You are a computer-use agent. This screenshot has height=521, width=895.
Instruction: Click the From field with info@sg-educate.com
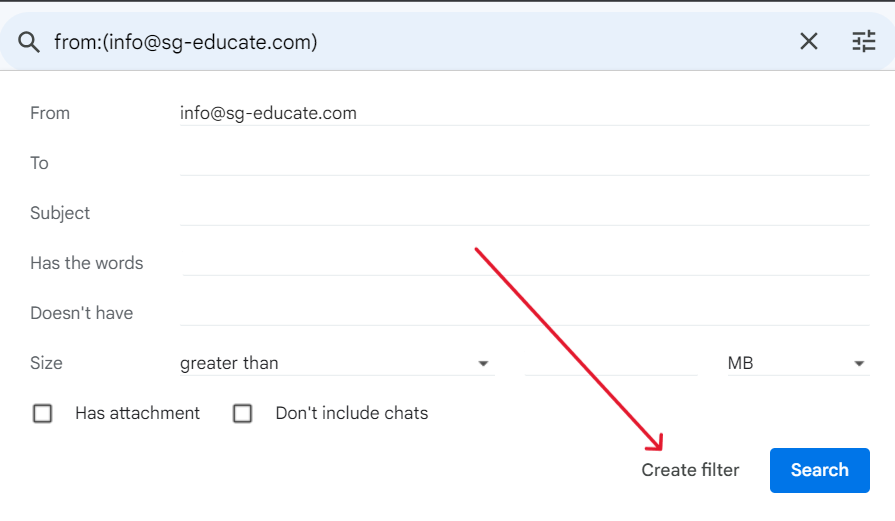(x=524, y=113)
